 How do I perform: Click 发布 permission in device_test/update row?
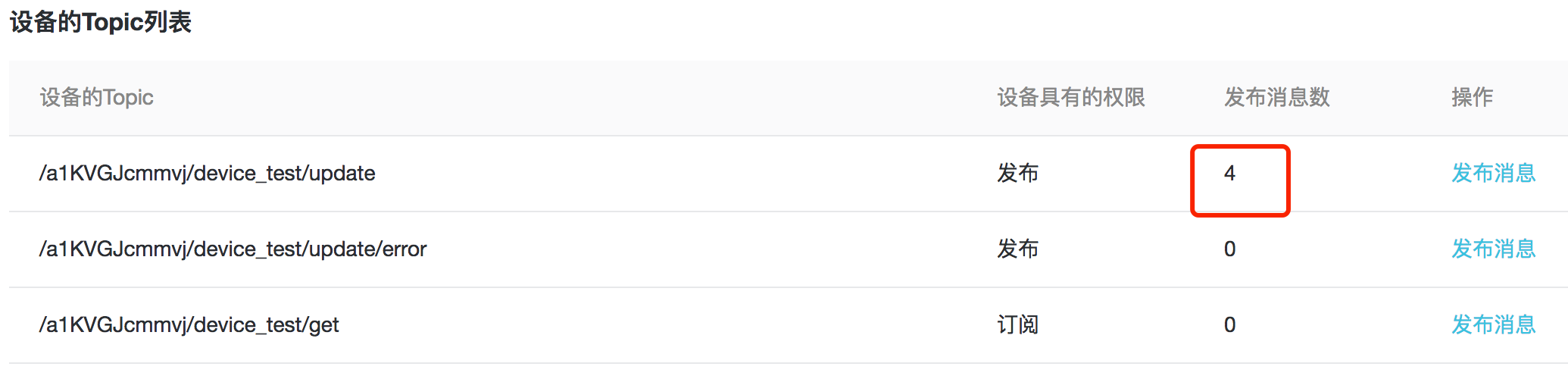(x=1017, y=174)
